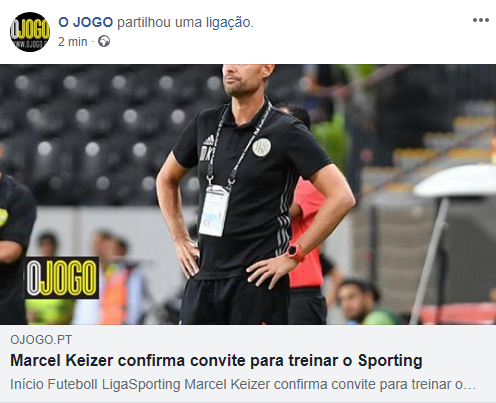Click the globe public audience icon
The height and width of the screenshot is (403, 496).
pos(104,42)
